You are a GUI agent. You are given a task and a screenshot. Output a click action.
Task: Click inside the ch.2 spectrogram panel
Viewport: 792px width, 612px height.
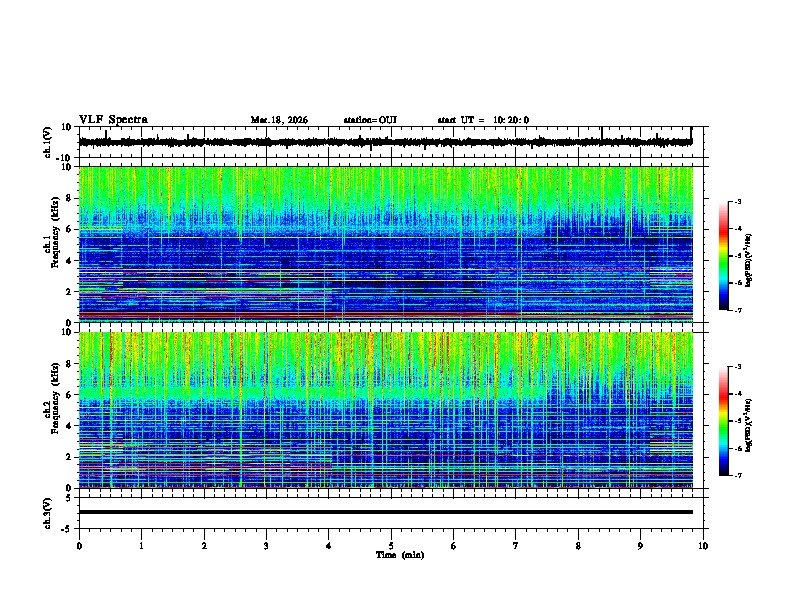386,410
